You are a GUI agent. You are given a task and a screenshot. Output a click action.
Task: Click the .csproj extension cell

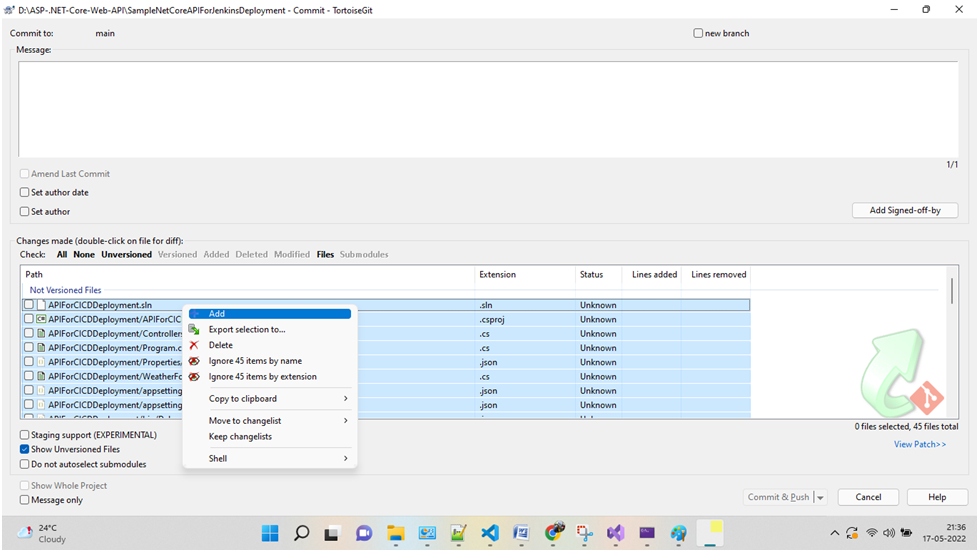point(491,319)
